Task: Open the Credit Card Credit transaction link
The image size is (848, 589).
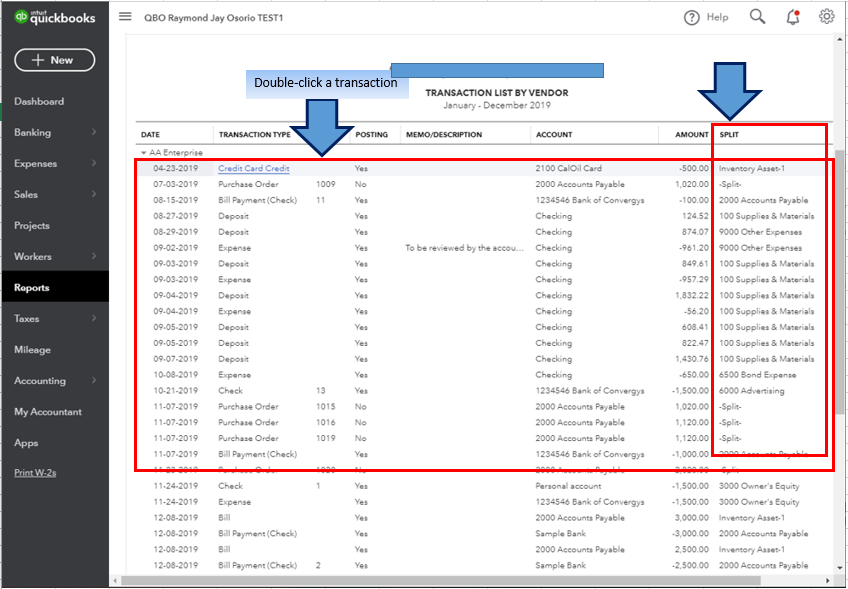Action: click(254, 168)
